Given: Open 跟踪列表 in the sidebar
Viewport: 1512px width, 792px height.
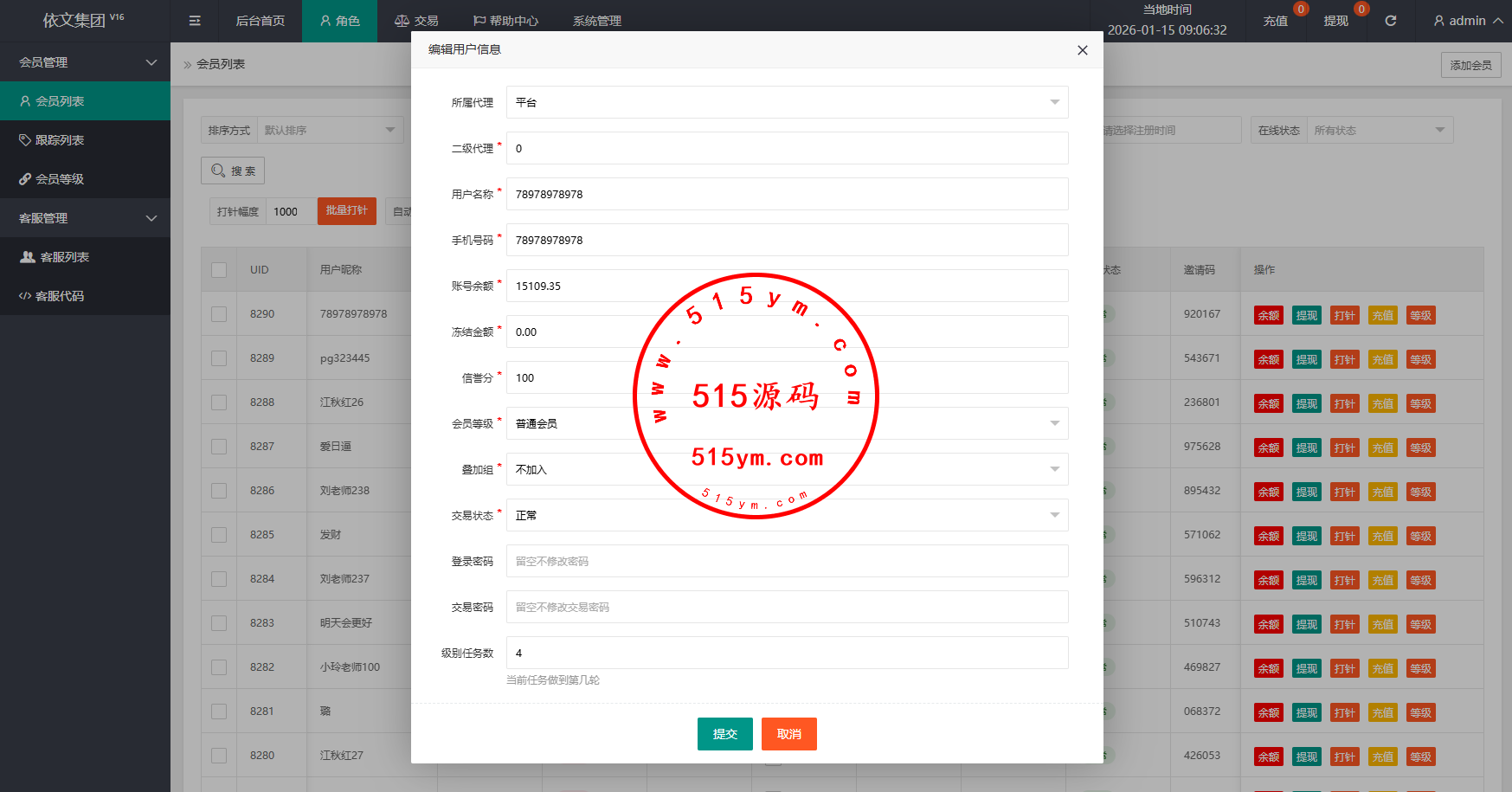Looking at the screenshot, I should (x=59, y=140).
